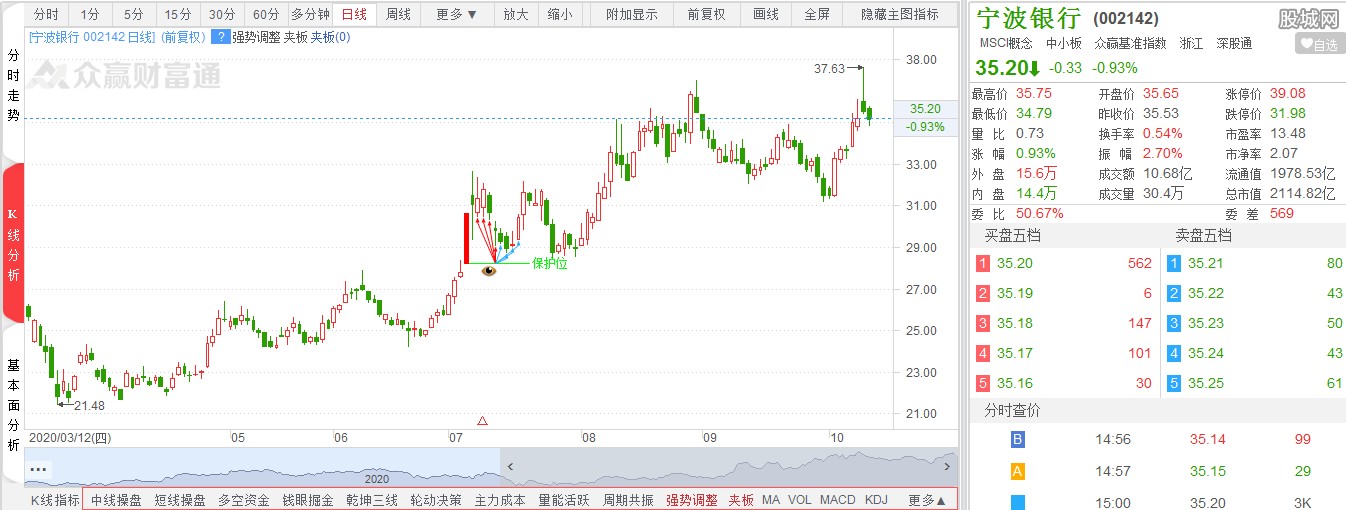Switch to 5分 chart period
1346x510 pixels.
[133, 15]
